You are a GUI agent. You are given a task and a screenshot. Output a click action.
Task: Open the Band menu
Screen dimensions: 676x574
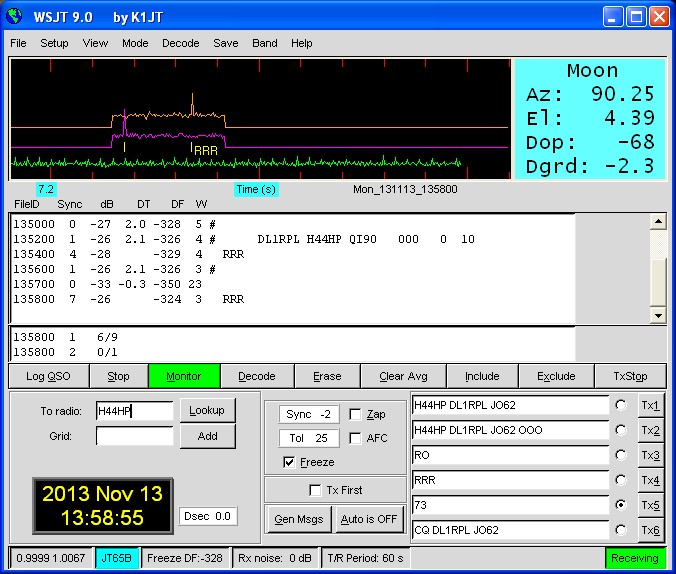click(x=265, y=43)
